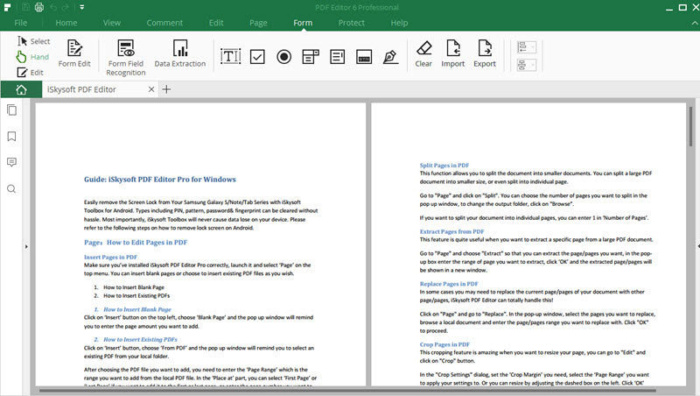Select the Digital Signature field tool

point(390,57)
